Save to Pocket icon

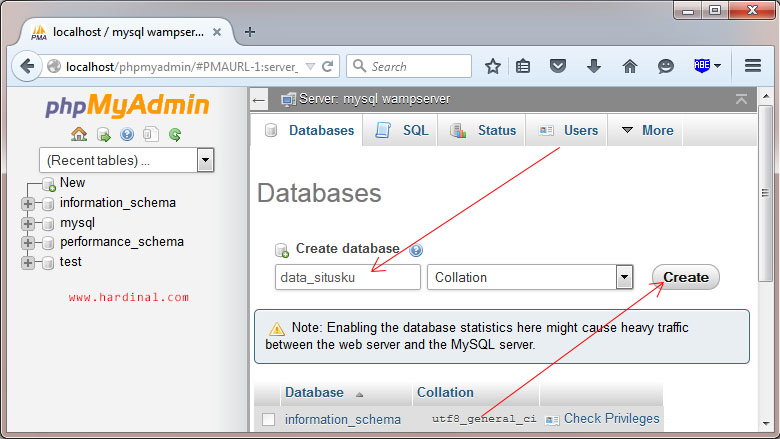(x=558, y=66)
